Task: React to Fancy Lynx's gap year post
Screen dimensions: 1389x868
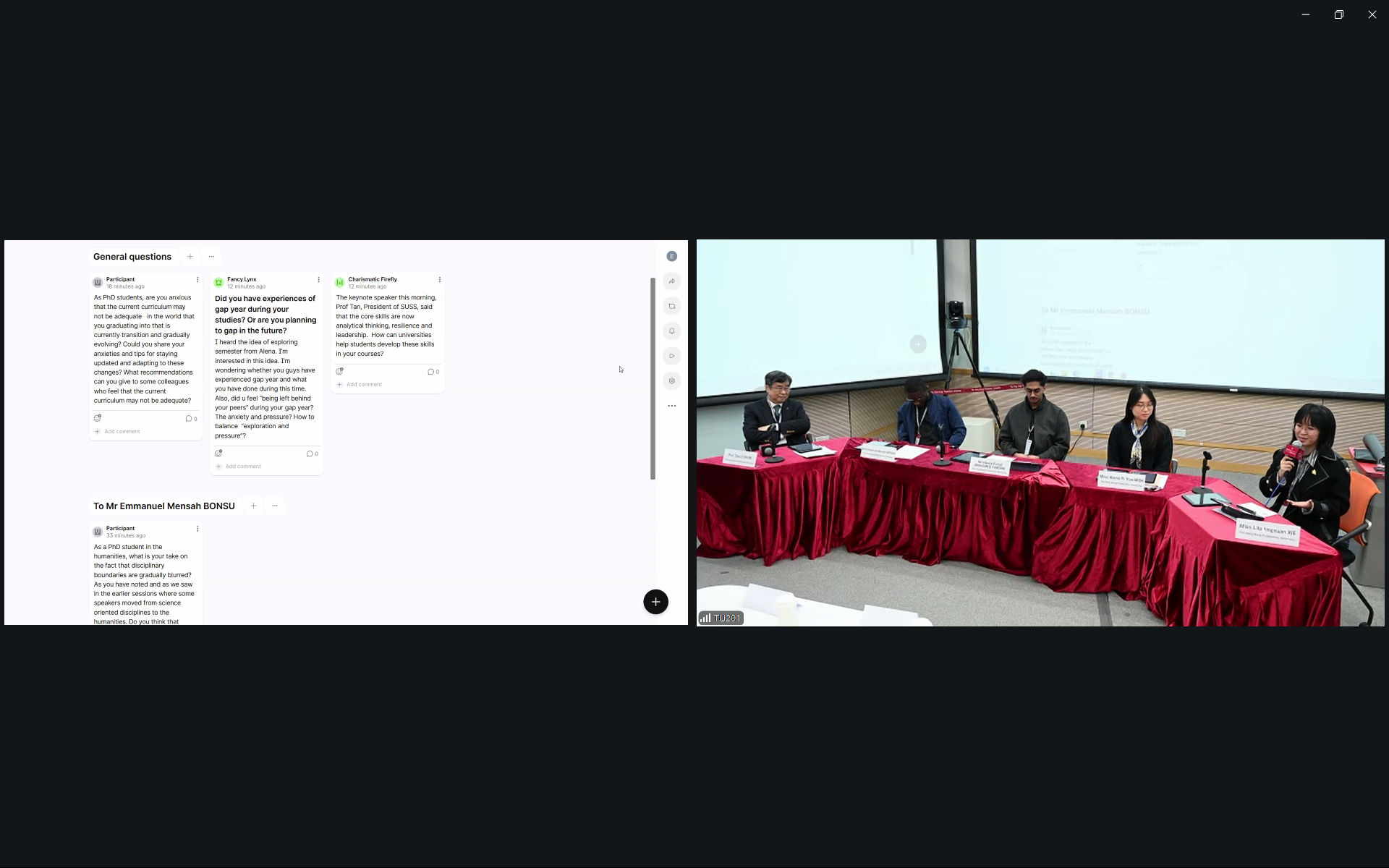Action: [x=218, y=454]
